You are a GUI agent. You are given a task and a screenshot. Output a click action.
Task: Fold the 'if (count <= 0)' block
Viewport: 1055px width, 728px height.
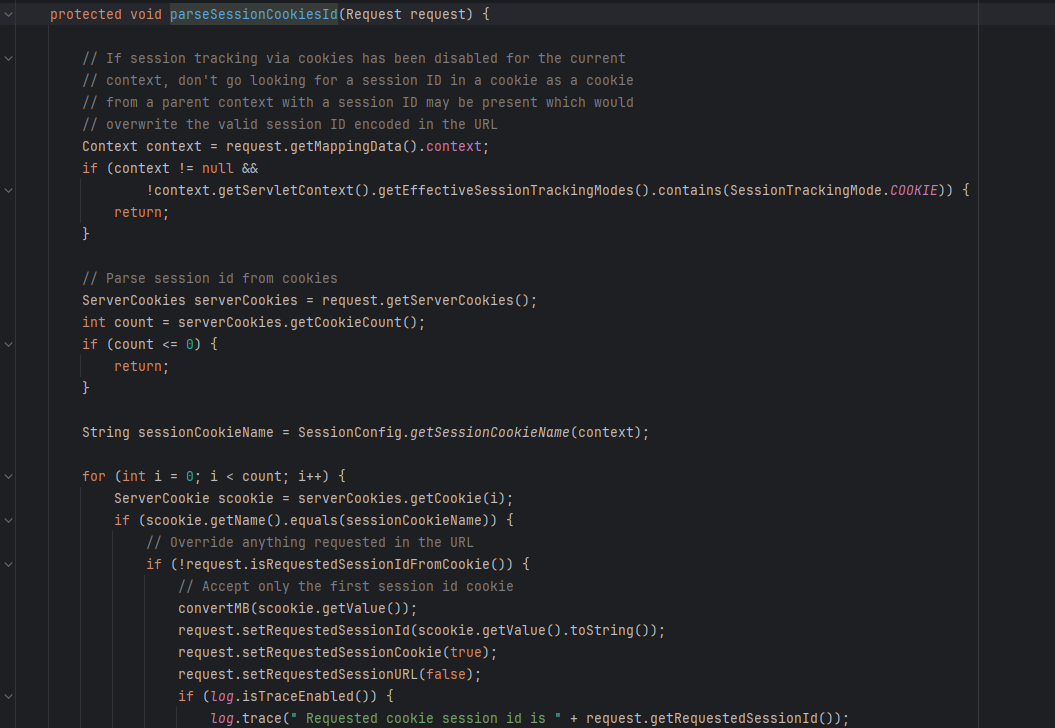(x=8, y=344)
